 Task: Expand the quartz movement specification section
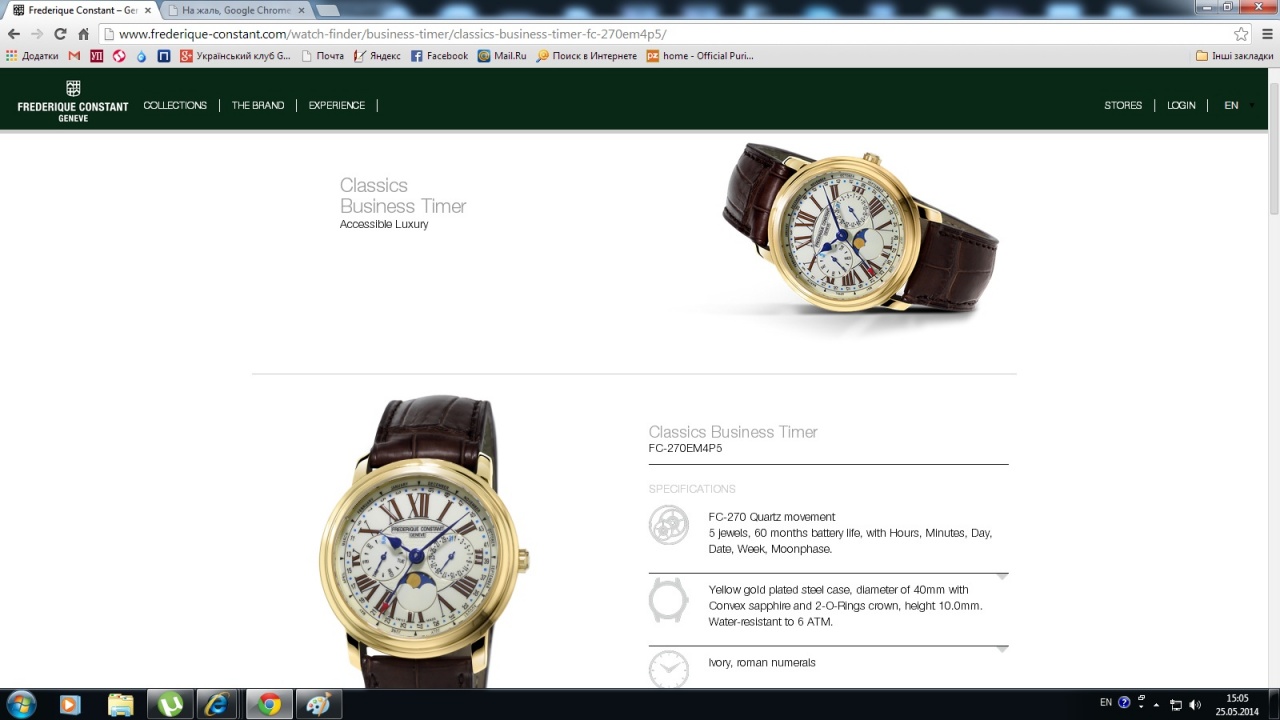coord(1002,577)
